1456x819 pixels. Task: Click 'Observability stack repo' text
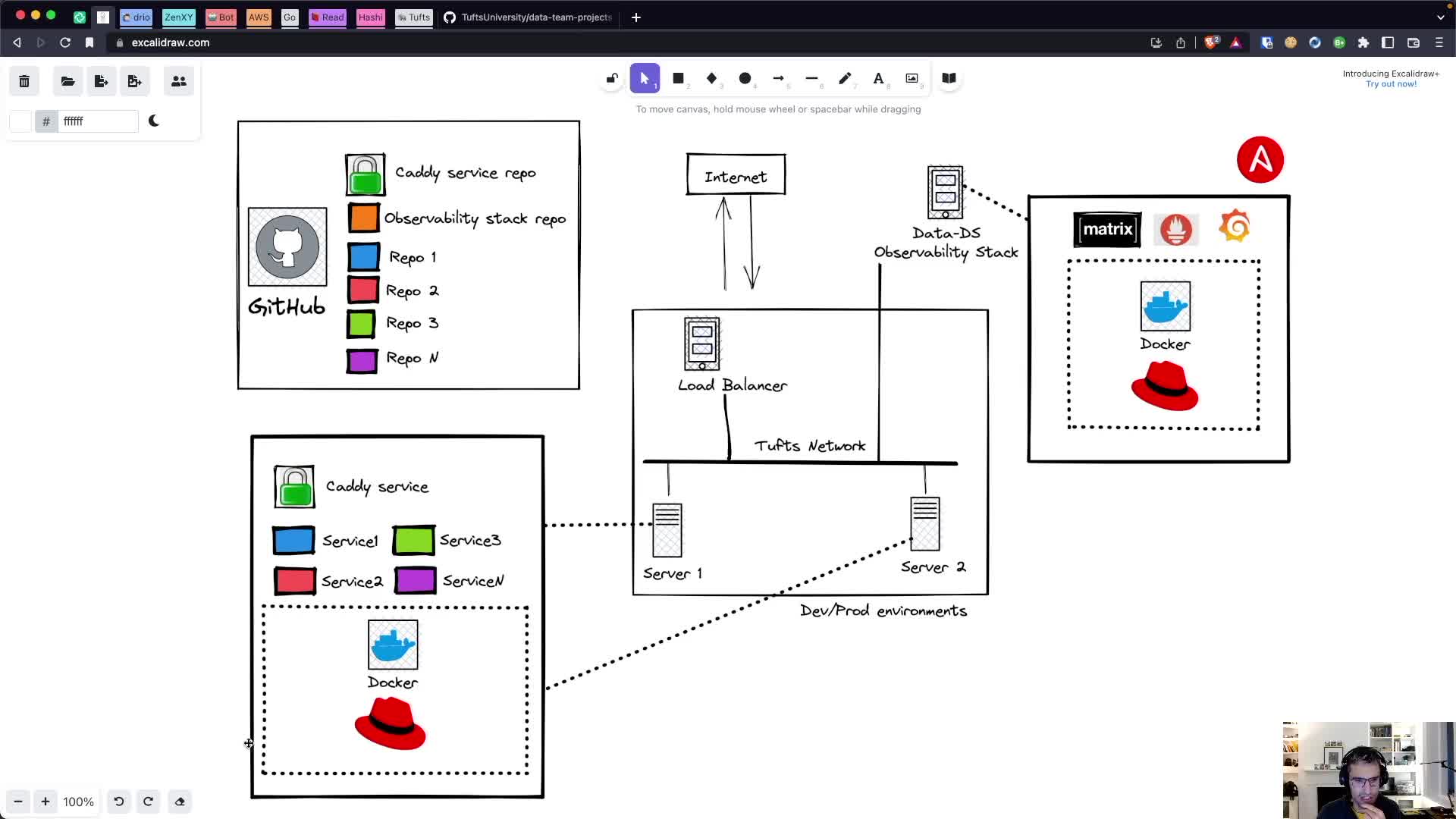click(475, 219)
